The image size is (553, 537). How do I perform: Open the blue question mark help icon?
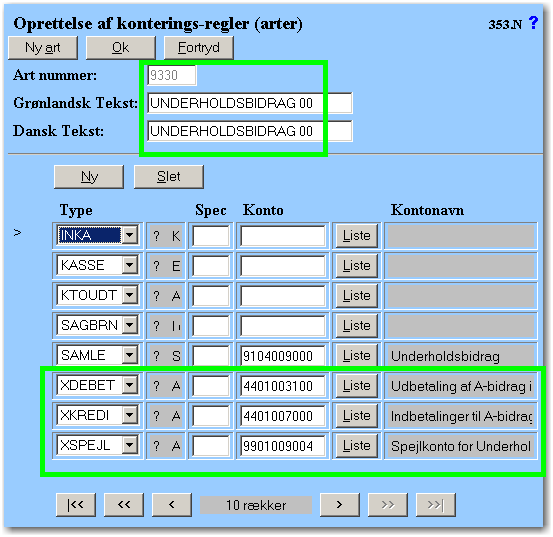tap(534, 23)
